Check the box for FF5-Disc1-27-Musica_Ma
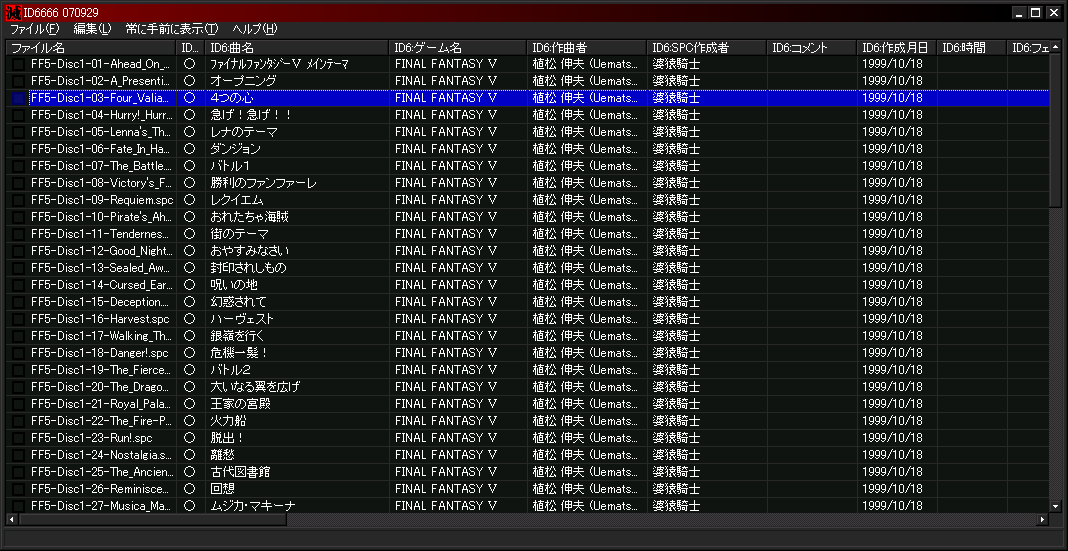This screenshot has height=551, width=1068. point(18,506)
